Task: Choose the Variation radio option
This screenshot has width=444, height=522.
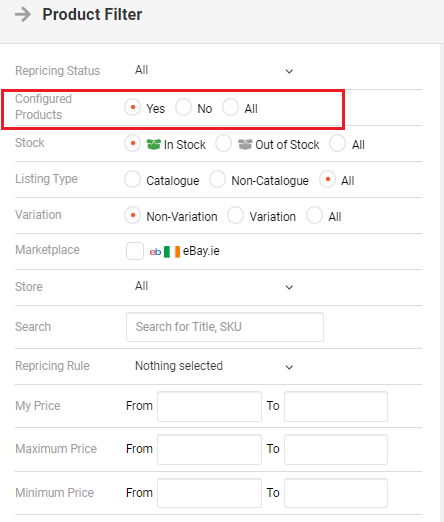Action: point(236,215)
